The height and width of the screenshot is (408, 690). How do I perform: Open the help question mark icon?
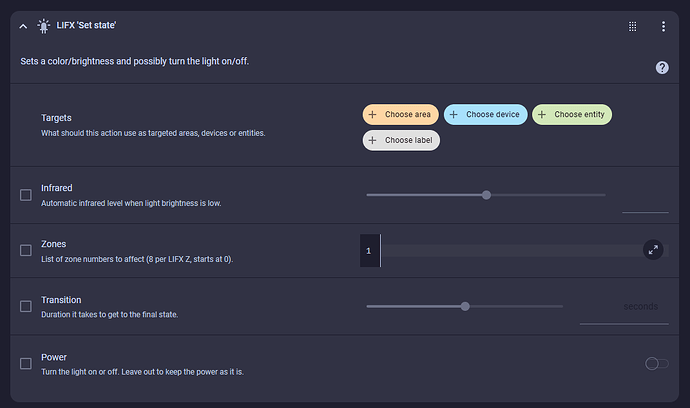click(662, 67)
